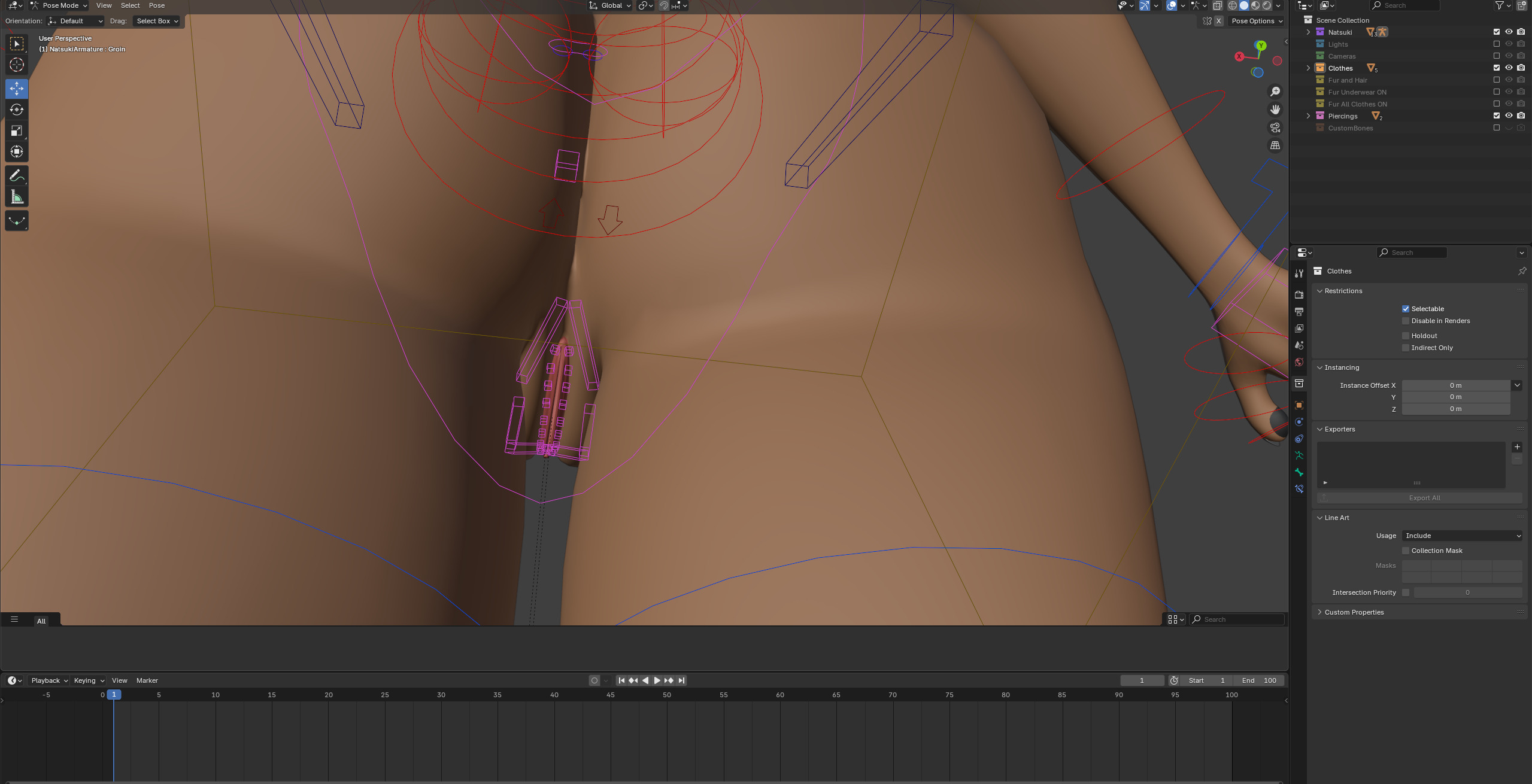This screenshot has width=1532, height=784.
Task: Click the End frame field
Action: pos(1259,680)
